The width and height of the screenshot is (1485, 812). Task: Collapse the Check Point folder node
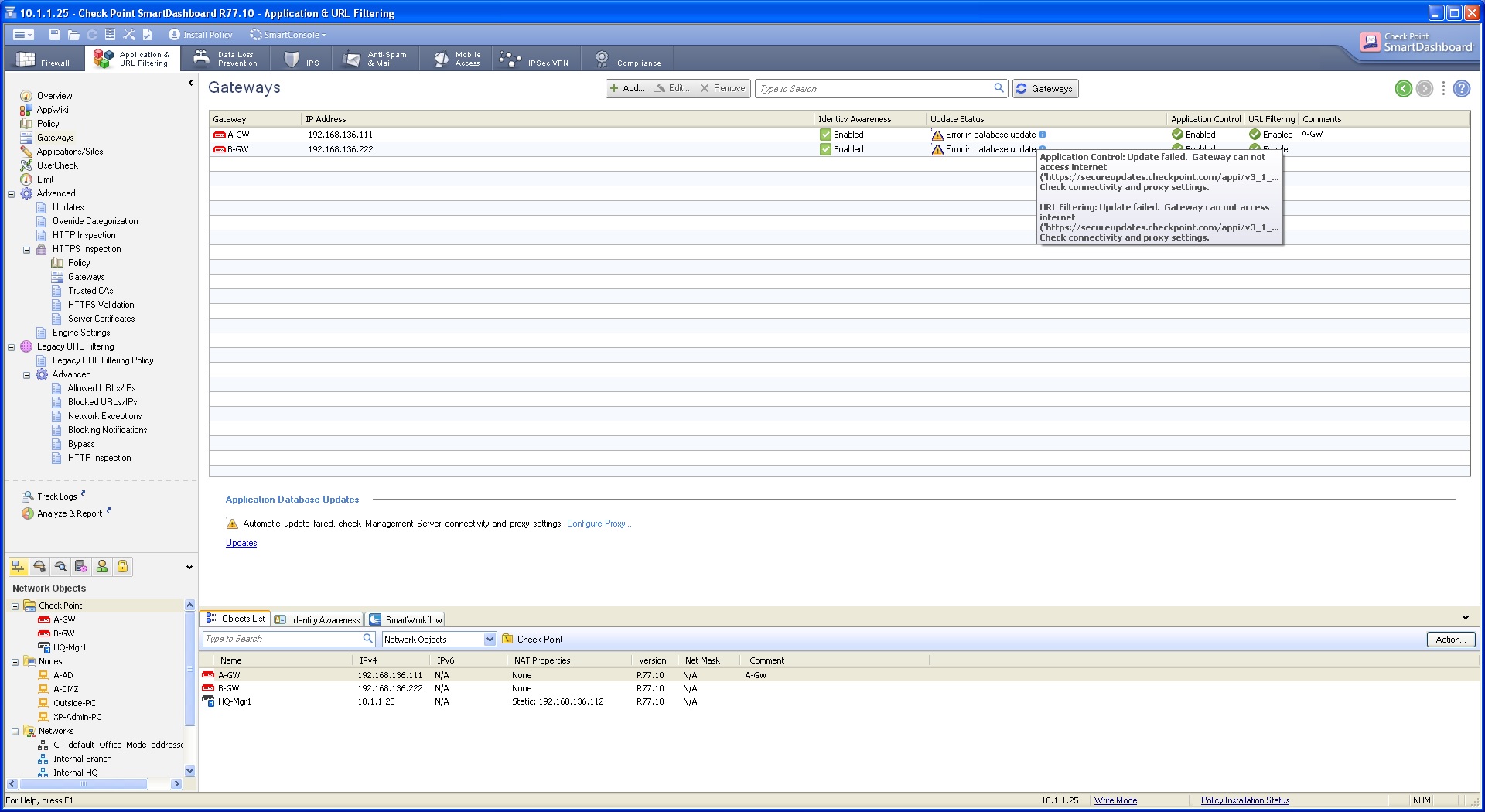click(x=15, y=606)
